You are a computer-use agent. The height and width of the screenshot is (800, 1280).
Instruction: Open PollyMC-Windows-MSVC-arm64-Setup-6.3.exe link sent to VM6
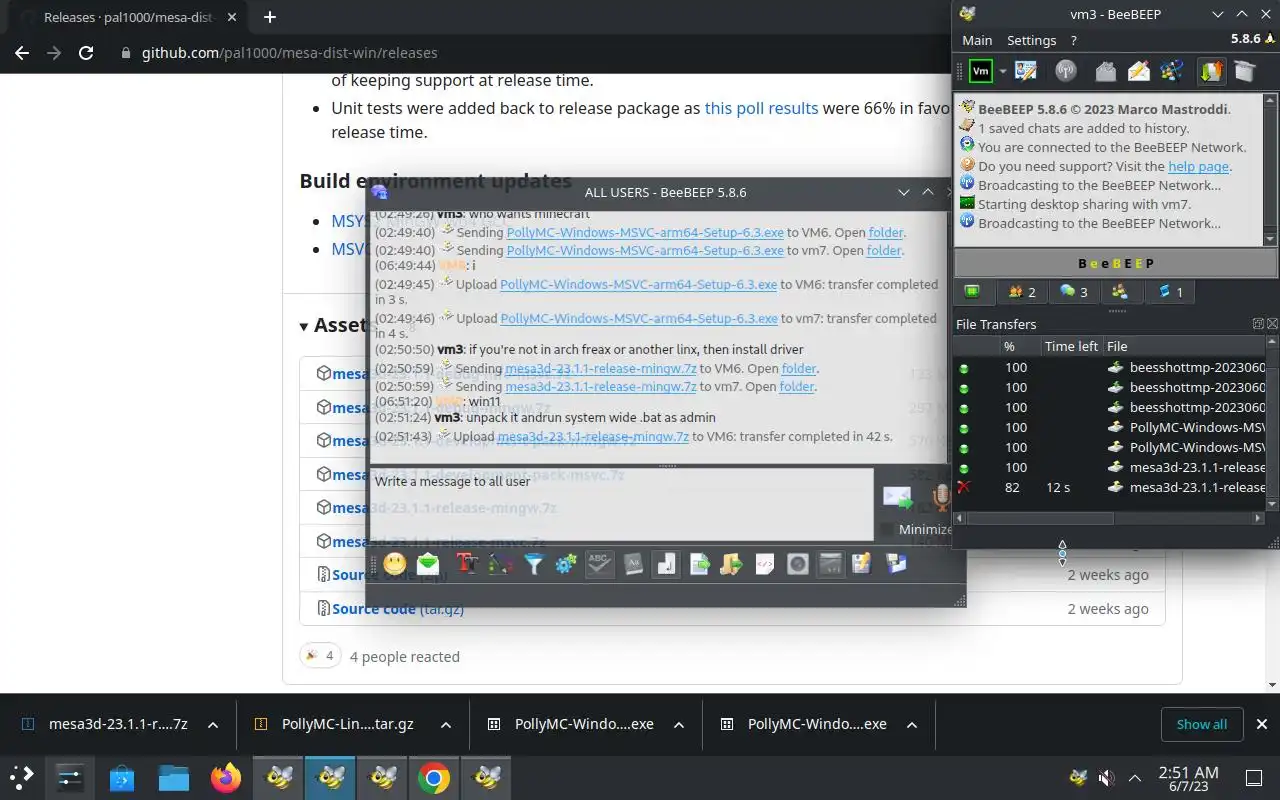pos(645,233)
